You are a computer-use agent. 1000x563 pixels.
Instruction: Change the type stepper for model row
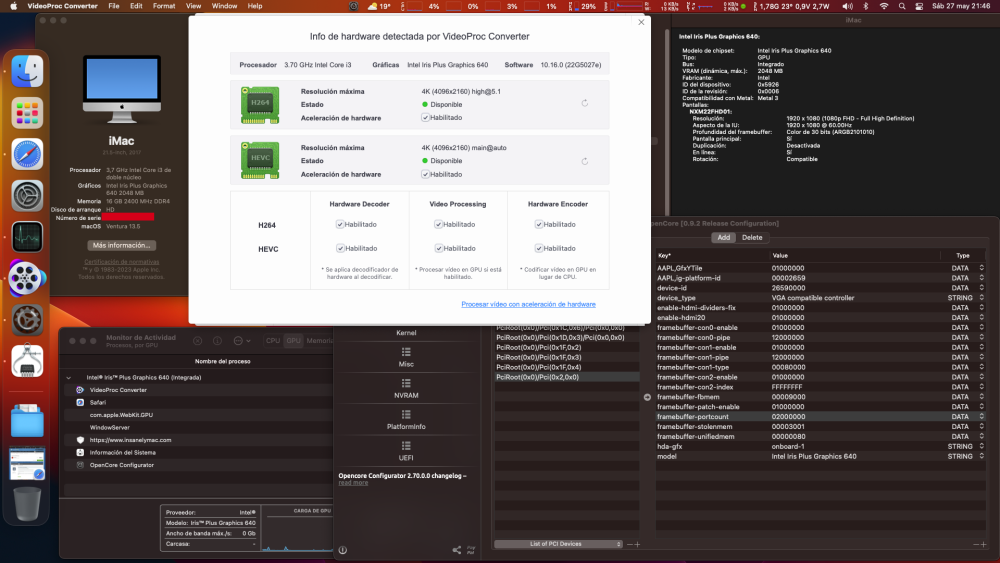pyautogui.click(x=982, y=457)
